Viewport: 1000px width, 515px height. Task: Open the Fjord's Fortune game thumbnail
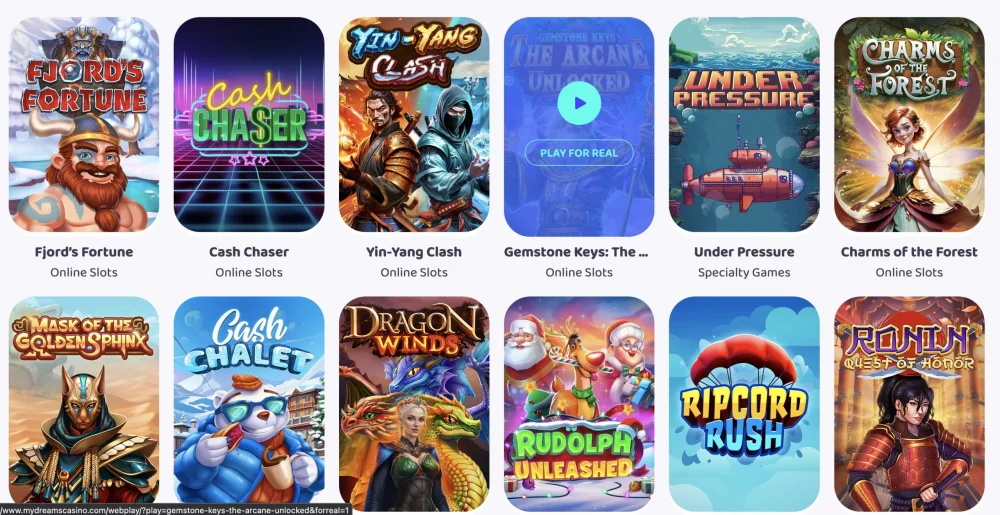pos(84,124)
